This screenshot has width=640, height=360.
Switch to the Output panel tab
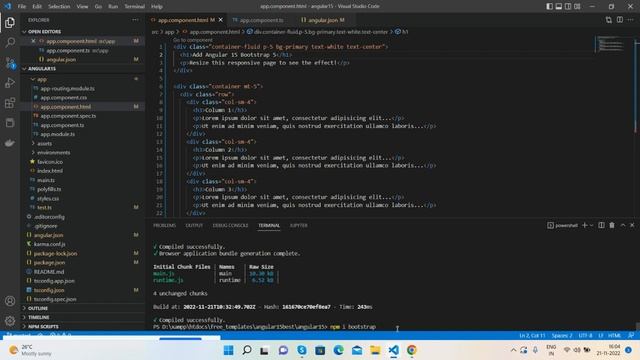click(x=194, y=225)
